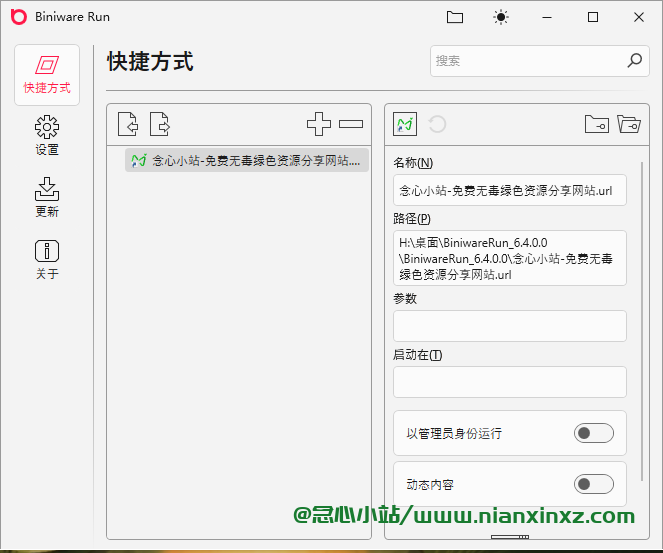Click the Biniware Run logo icon
The width and height of the screenshot is (663, 553).
[x=19, y=17]
